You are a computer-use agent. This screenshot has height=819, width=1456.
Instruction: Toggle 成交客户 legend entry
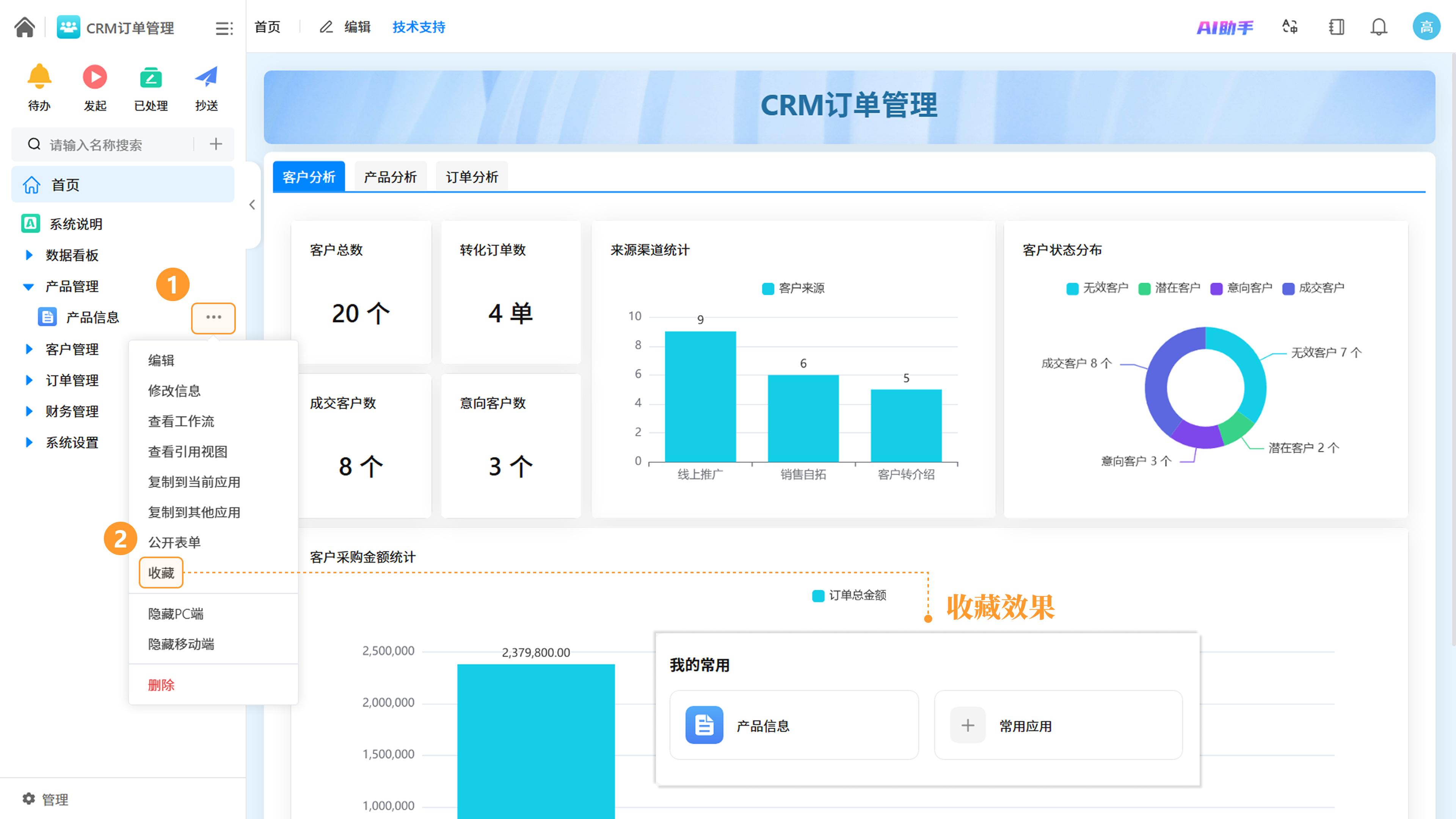pyautogui.click(x=1313, y=288)
